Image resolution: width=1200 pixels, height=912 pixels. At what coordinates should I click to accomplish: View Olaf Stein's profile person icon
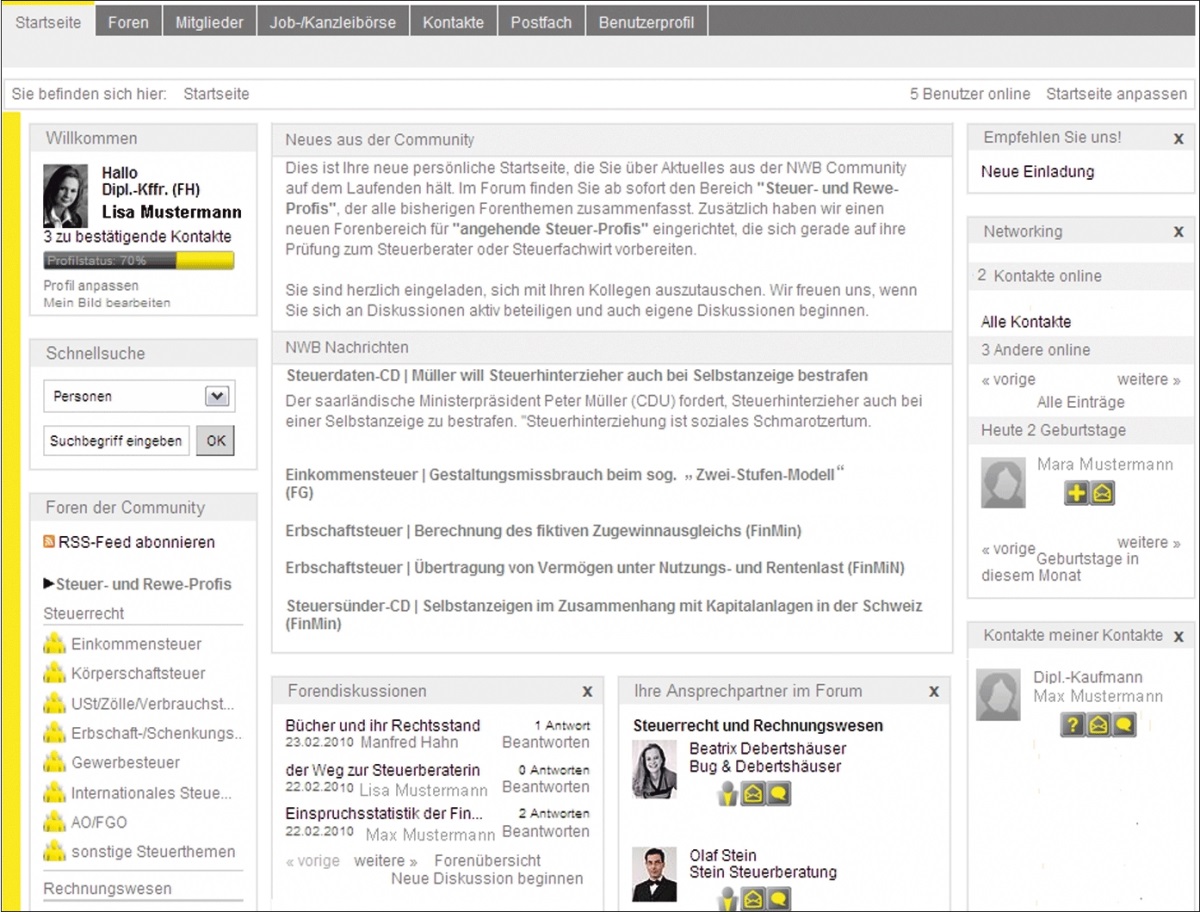coord(728,898)
